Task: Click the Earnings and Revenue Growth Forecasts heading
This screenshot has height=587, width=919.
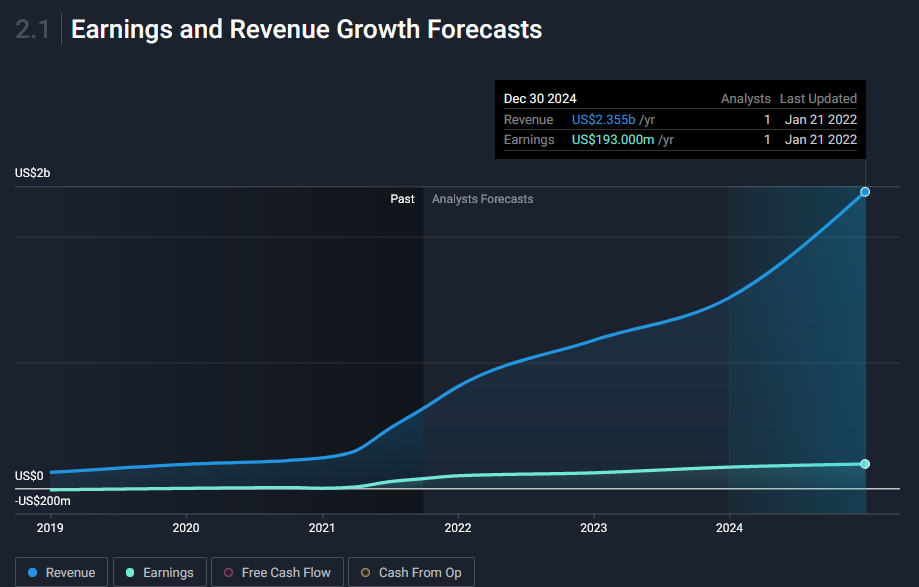Action: 306,30
